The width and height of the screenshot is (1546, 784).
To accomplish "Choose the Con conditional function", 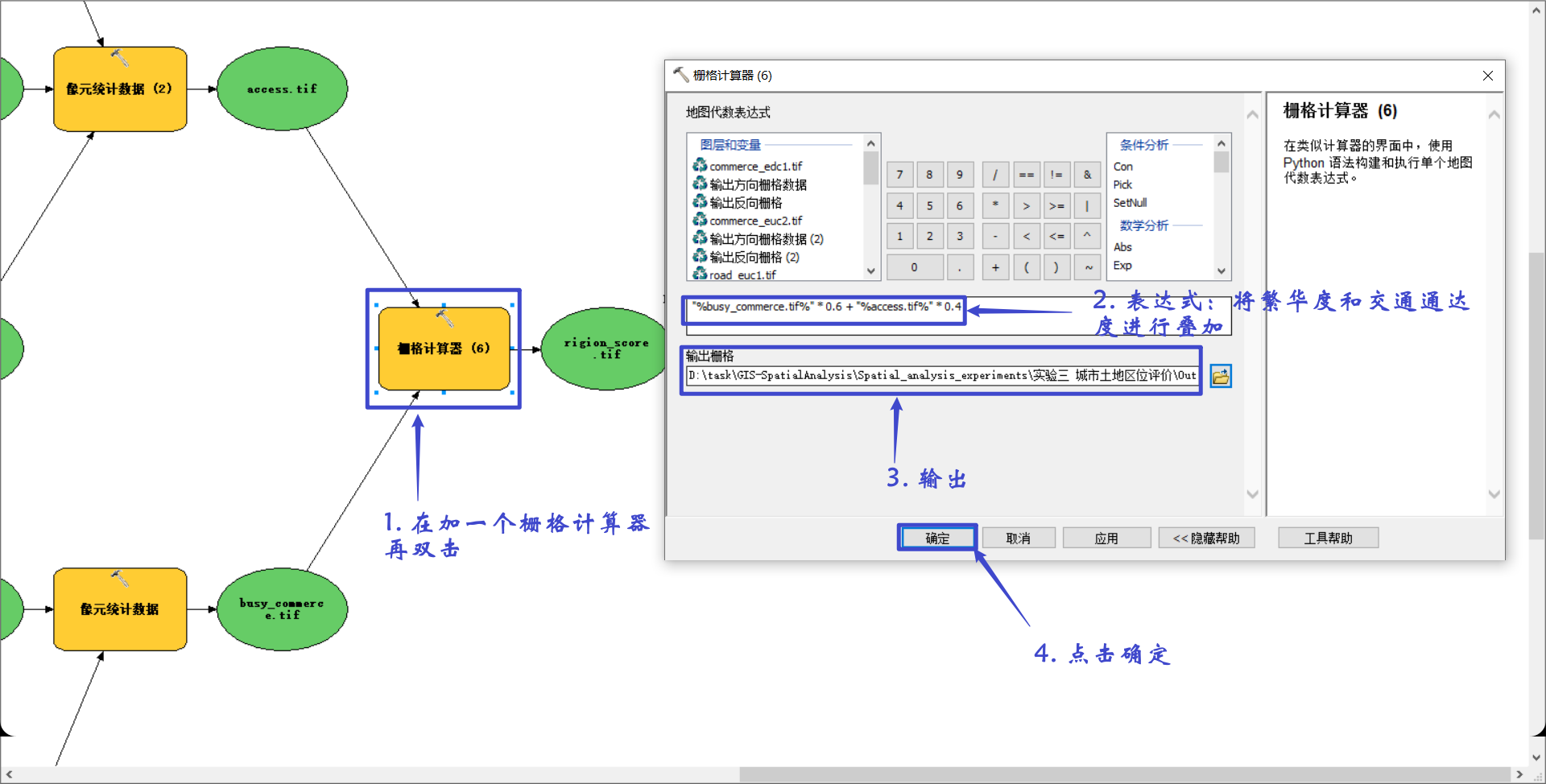I will point(1123,167).
